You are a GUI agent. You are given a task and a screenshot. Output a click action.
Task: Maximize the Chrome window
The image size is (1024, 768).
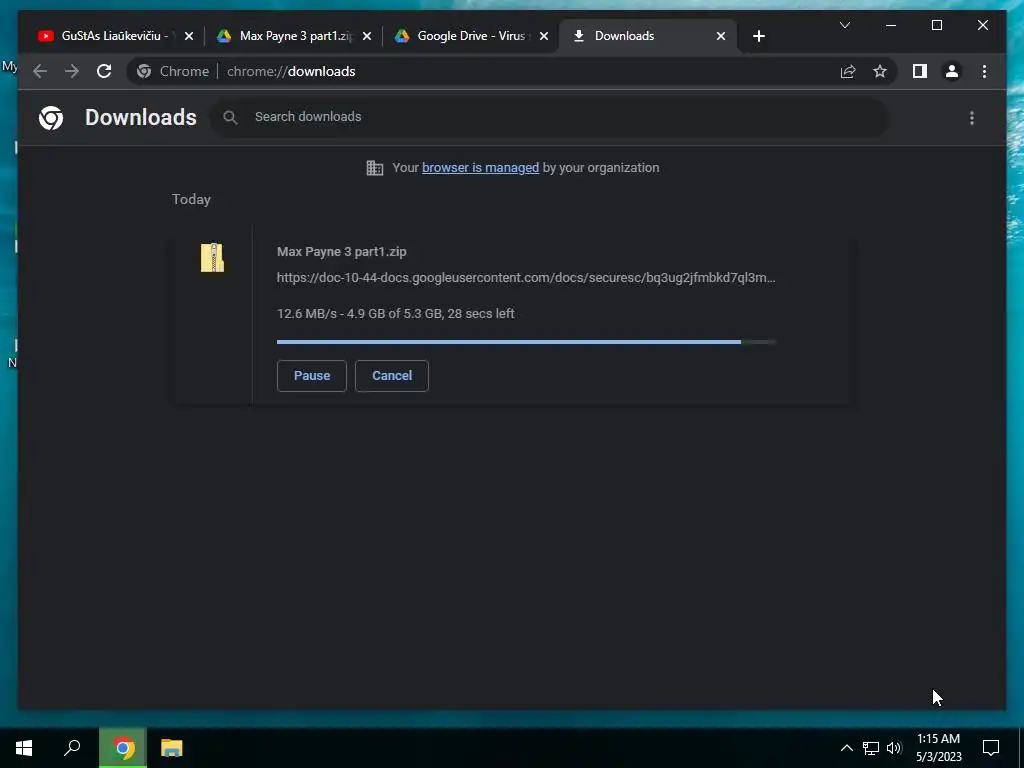[x=936, y=25]
